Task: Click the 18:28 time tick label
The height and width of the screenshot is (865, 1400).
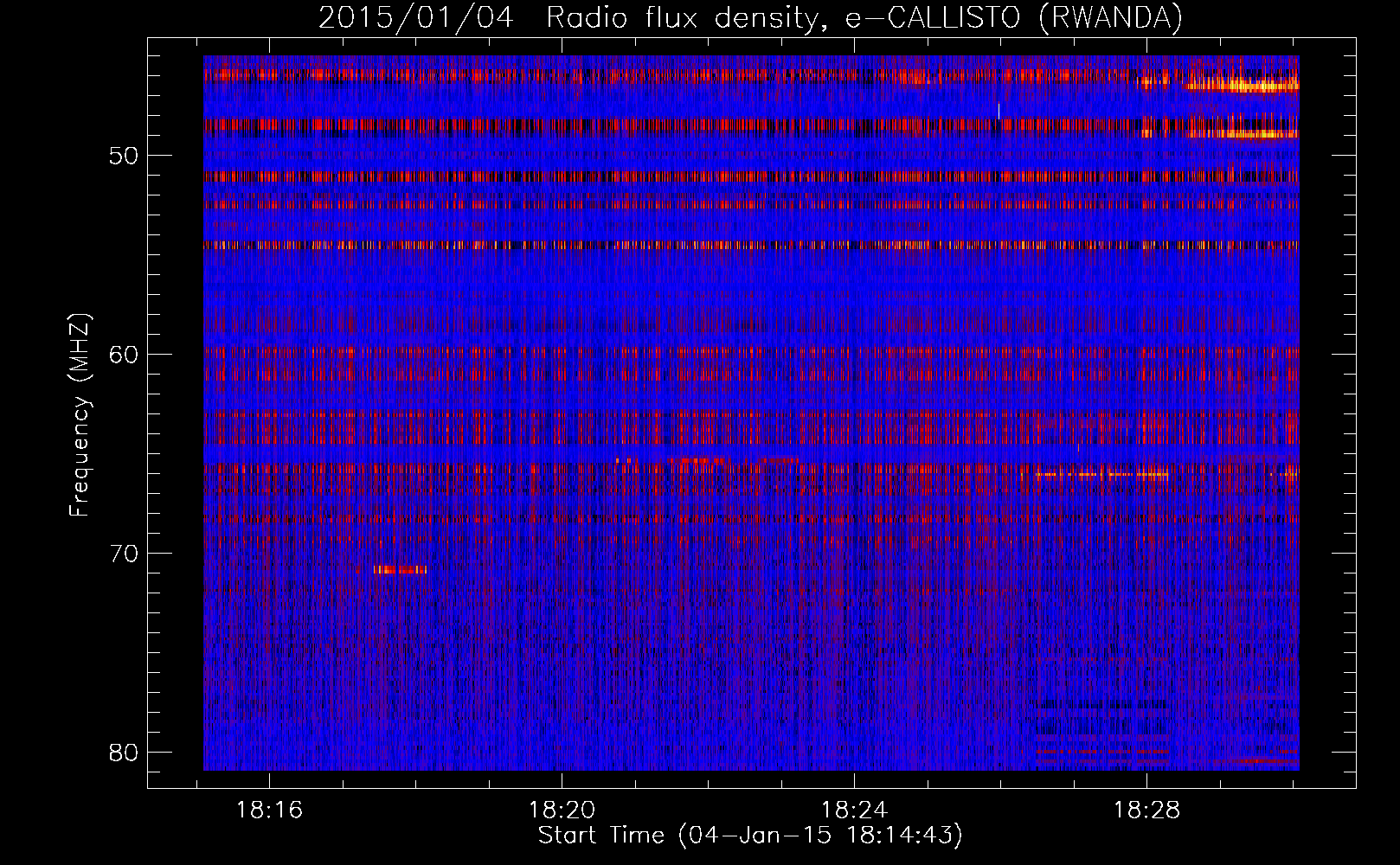Action: click(1146, 811)
